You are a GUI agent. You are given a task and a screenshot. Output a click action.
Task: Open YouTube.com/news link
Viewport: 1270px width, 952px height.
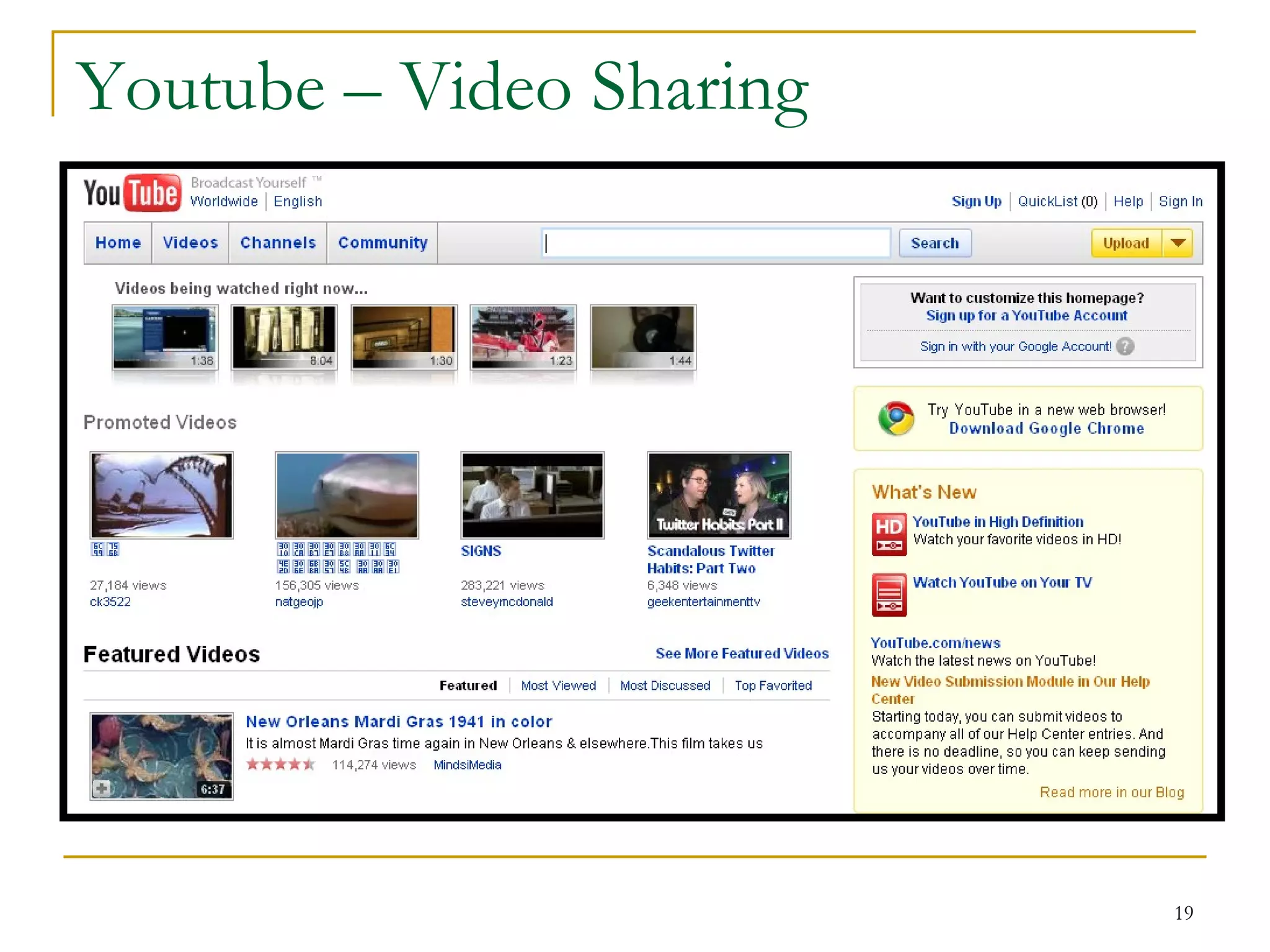935,643
